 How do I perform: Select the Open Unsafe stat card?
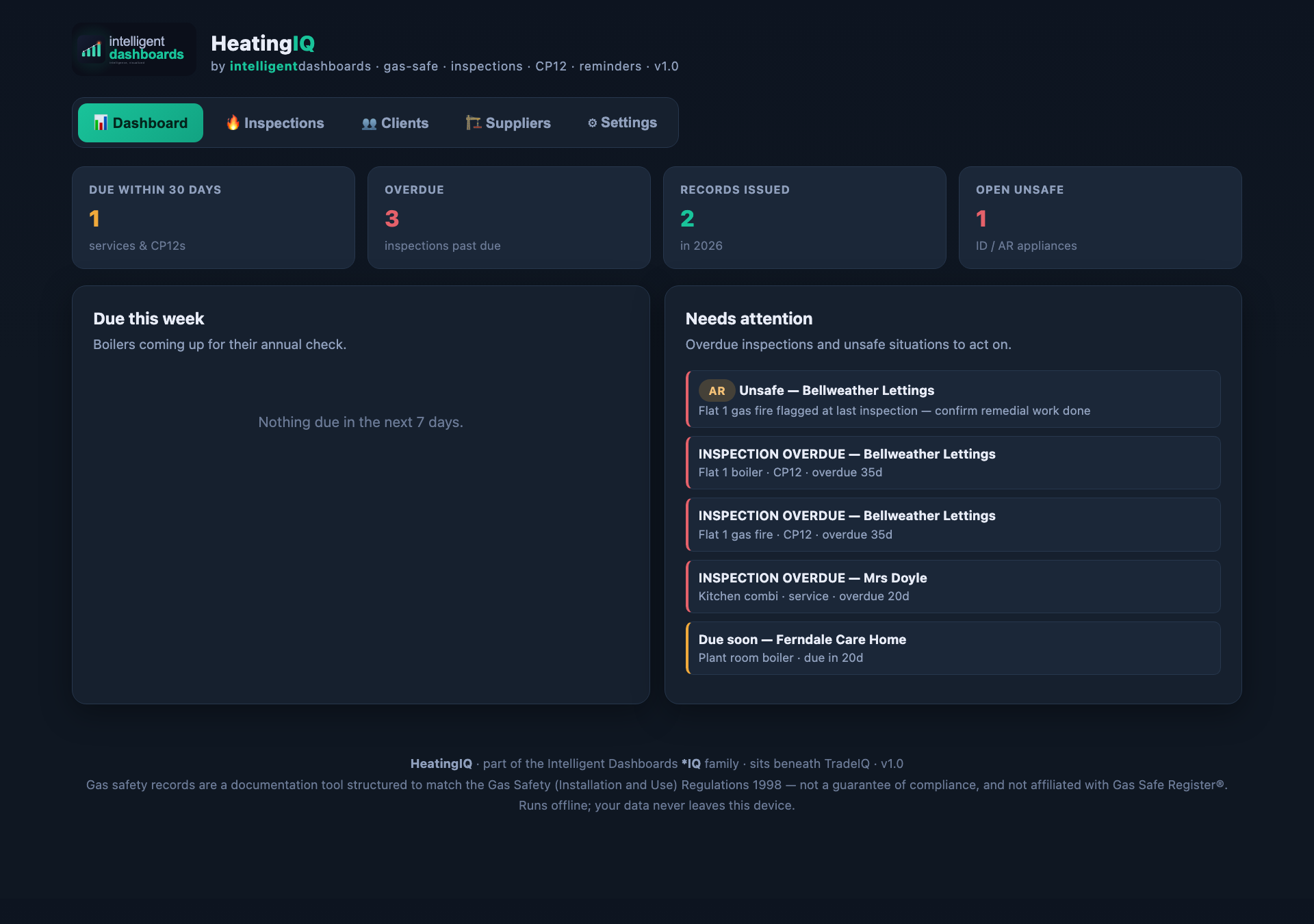(1100, 218)
